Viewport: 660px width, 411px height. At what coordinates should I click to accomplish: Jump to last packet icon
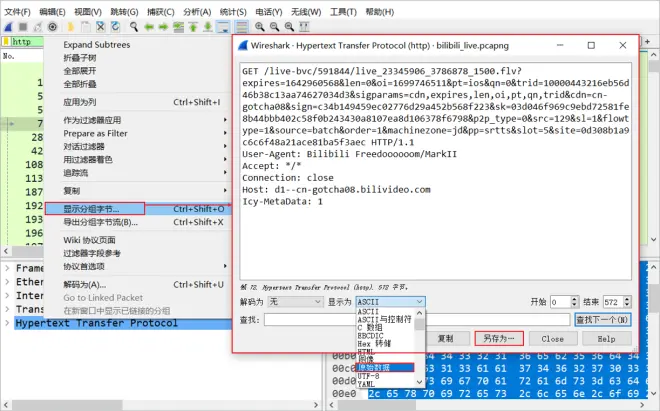(x=208, y=27)
